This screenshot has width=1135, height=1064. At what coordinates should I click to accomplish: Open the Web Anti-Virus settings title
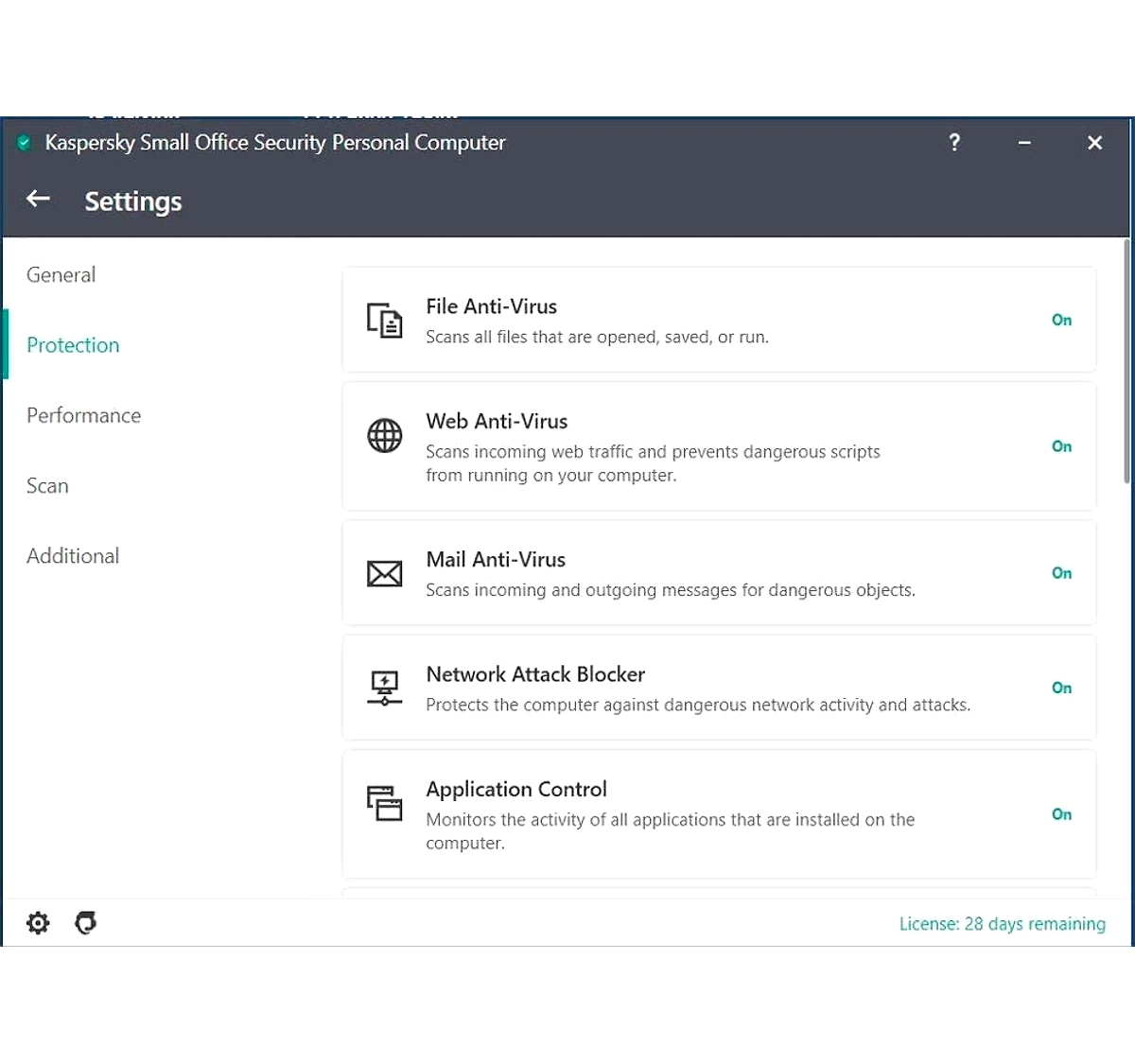(497, 421)
